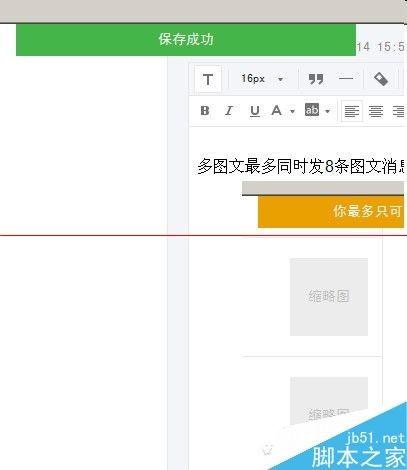Insert a blockquote with the quote icon
This screenshot has width=407, height=470.
tap(316, 79)
